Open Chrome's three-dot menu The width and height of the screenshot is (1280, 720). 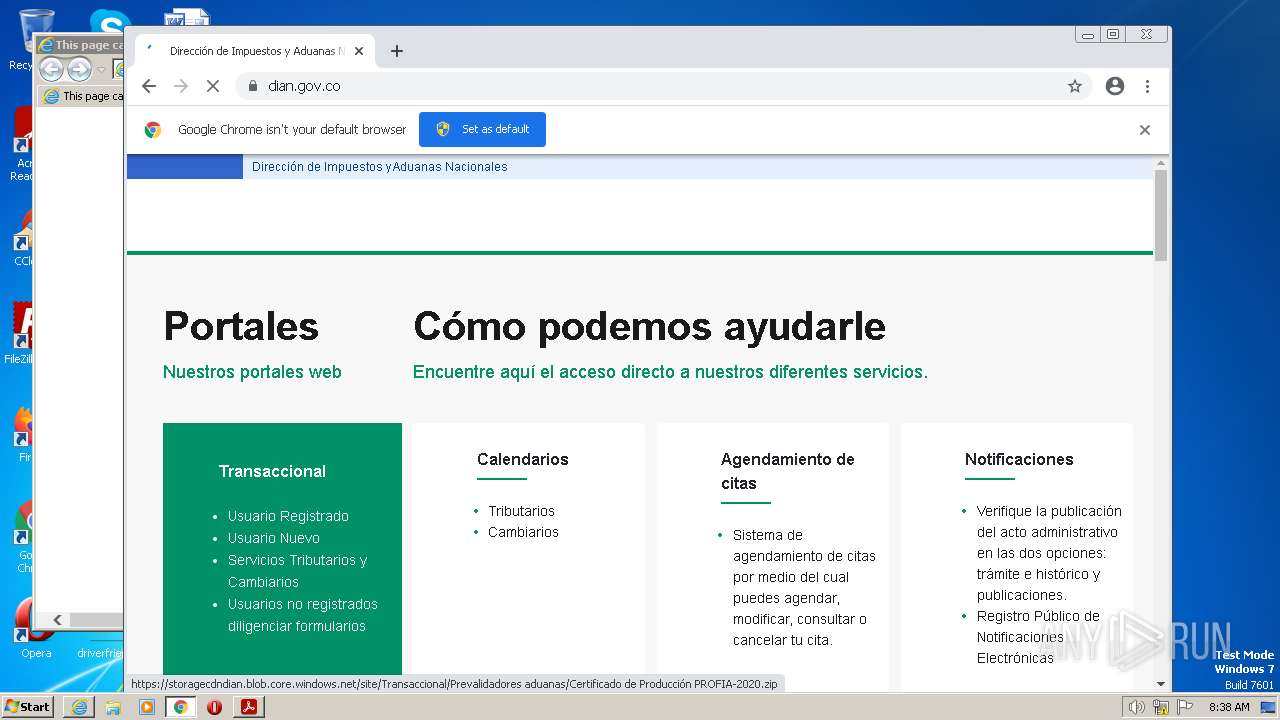[x=1147, y=86]
